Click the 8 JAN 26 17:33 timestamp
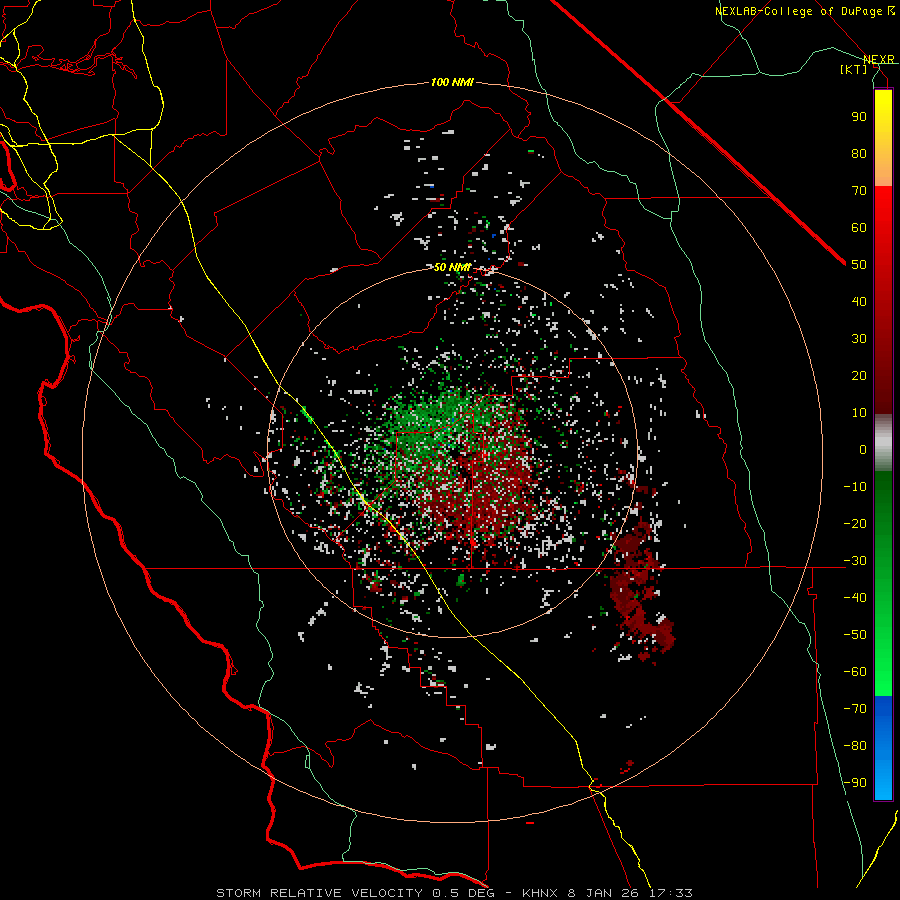The image size is (900, 900). tap(632, 893)
